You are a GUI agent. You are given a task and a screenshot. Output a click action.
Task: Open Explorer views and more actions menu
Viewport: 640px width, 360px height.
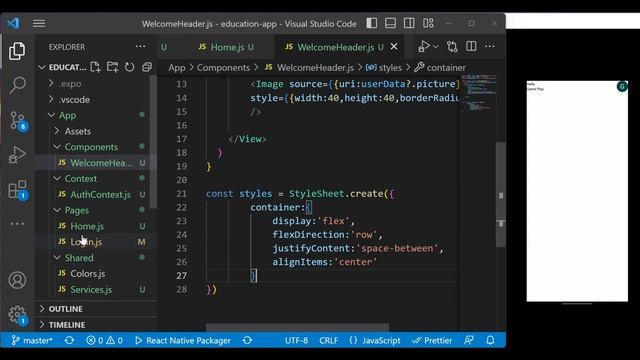tap(140, 47)
